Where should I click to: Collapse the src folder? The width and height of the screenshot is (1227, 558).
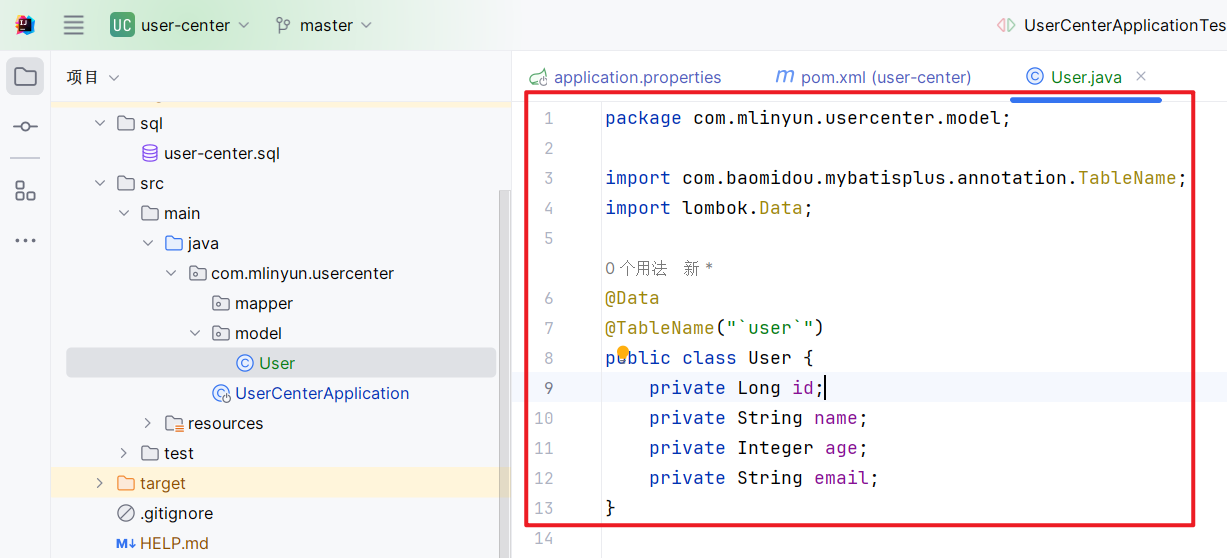tap(99, 183)
